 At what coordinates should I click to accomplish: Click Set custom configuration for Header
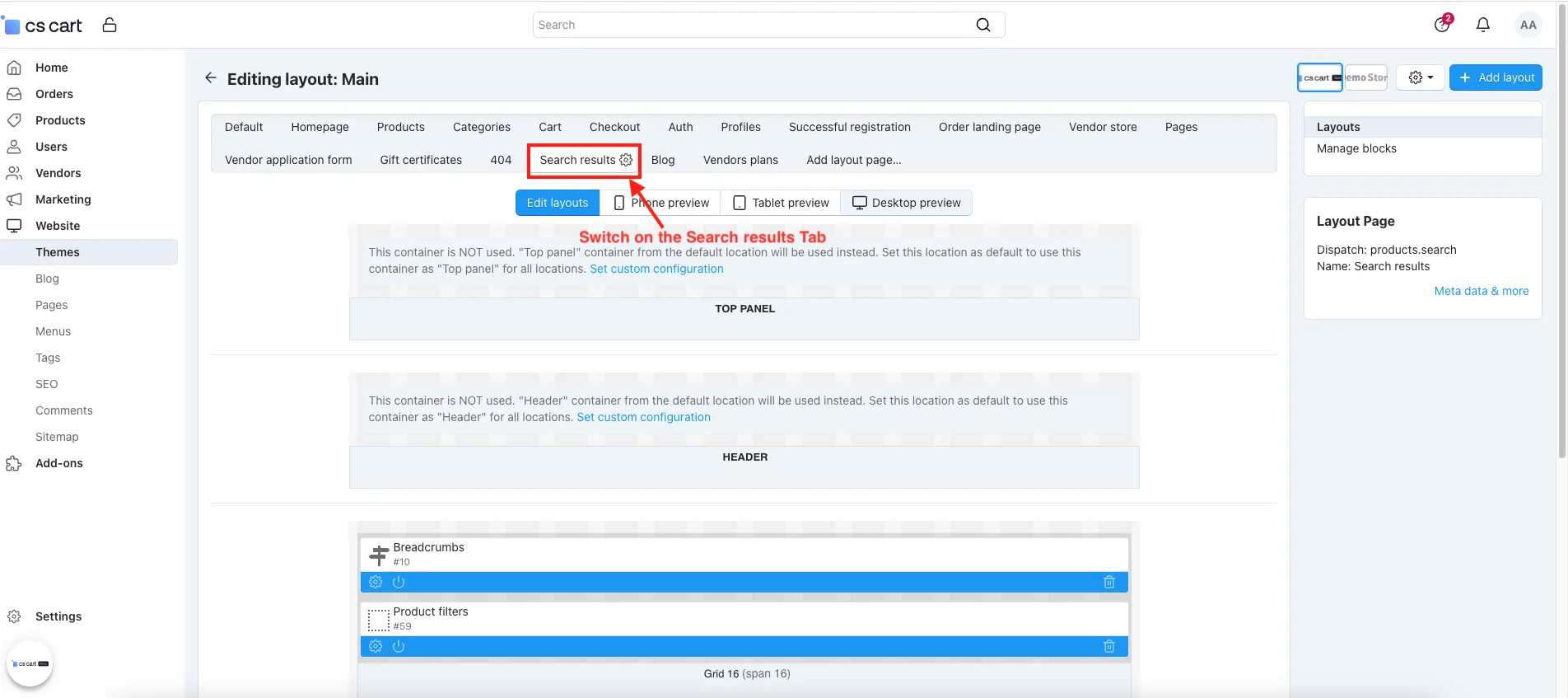click(643, 417)
